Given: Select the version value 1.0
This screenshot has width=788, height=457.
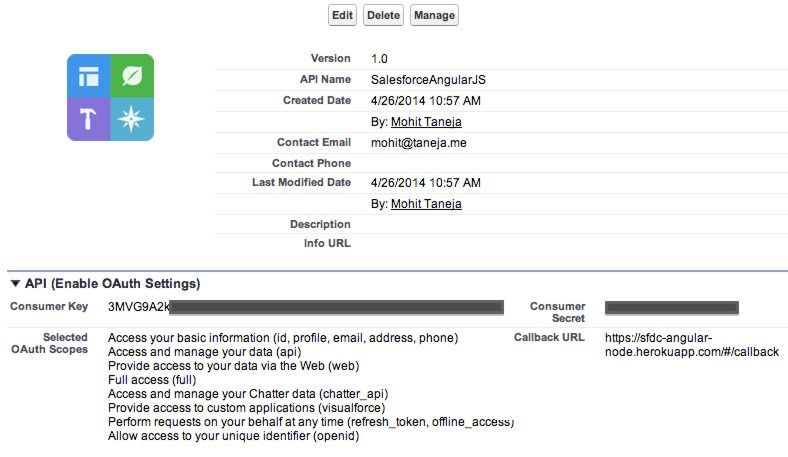Looking at the screenshot, I should tap(379, 59).
